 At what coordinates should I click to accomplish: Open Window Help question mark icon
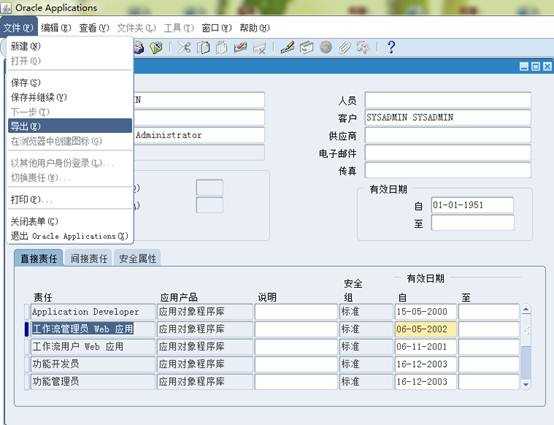point(391,47)
